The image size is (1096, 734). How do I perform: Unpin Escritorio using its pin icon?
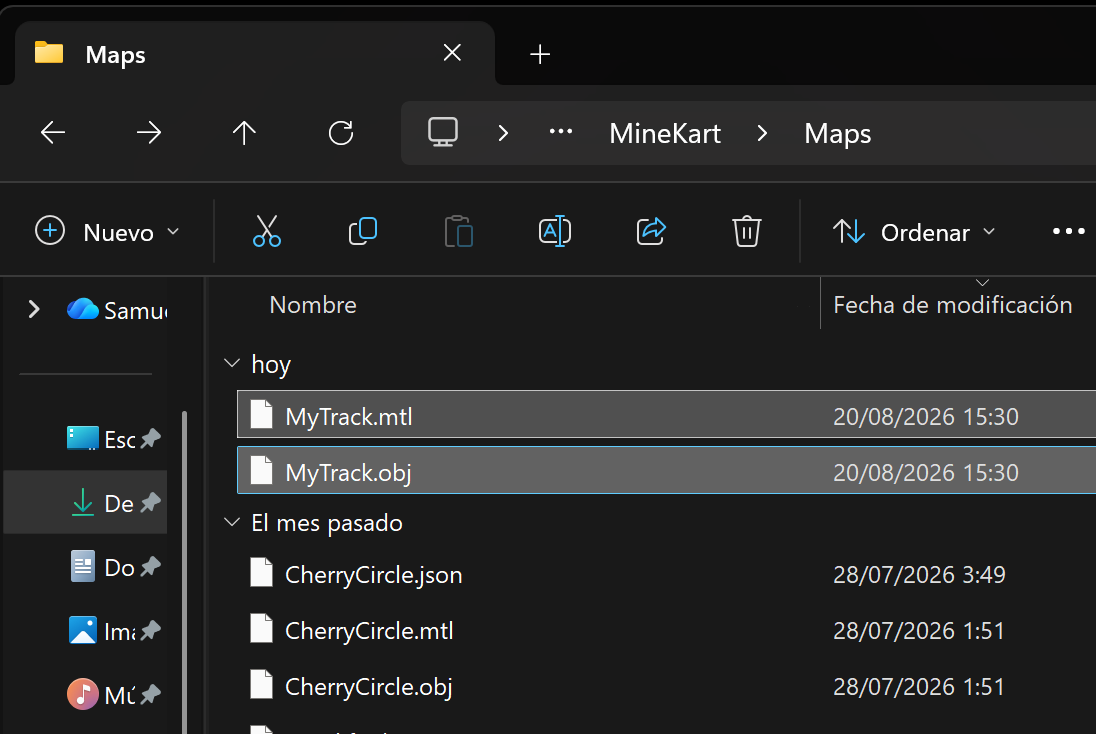150,438
